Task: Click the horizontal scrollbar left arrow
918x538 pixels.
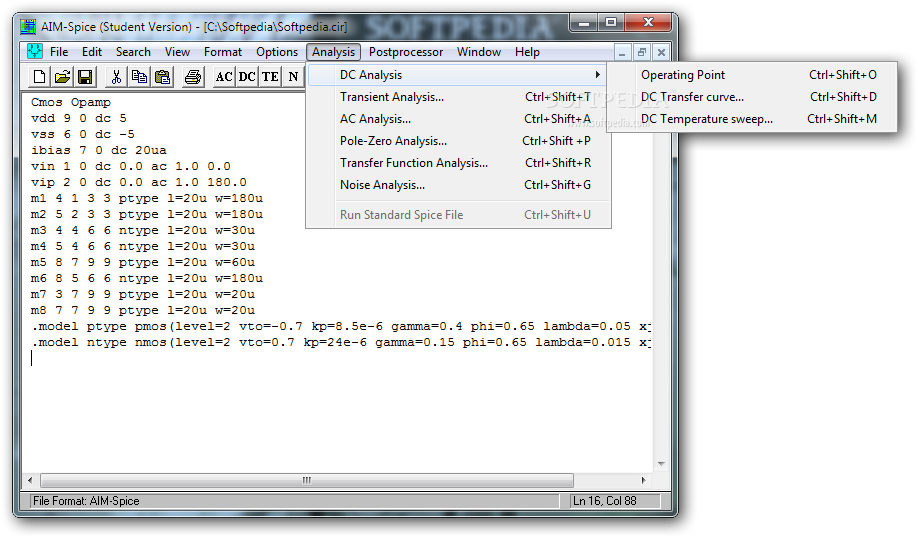Action: click(x=30, y=481)
